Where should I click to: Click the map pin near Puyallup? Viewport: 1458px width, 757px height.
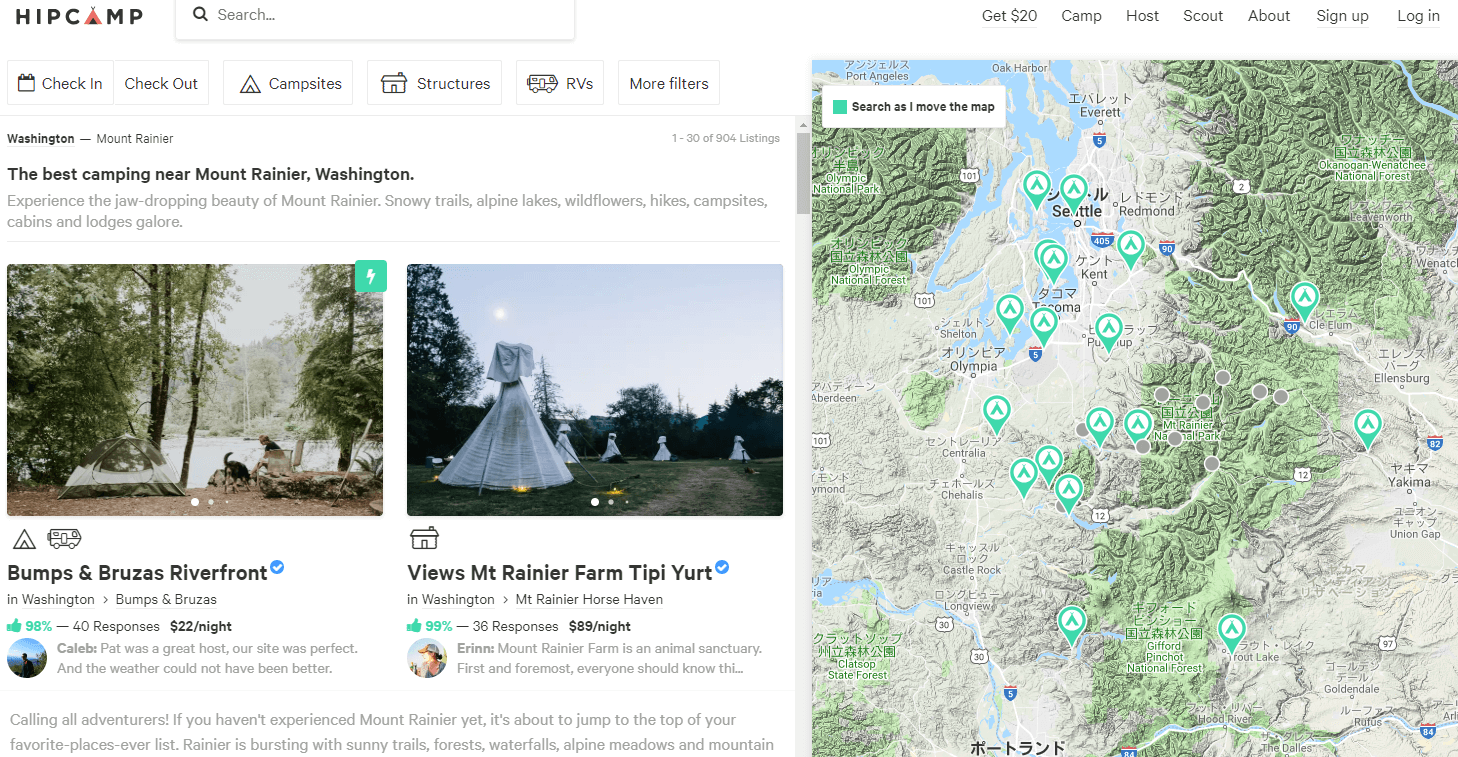1108,331
